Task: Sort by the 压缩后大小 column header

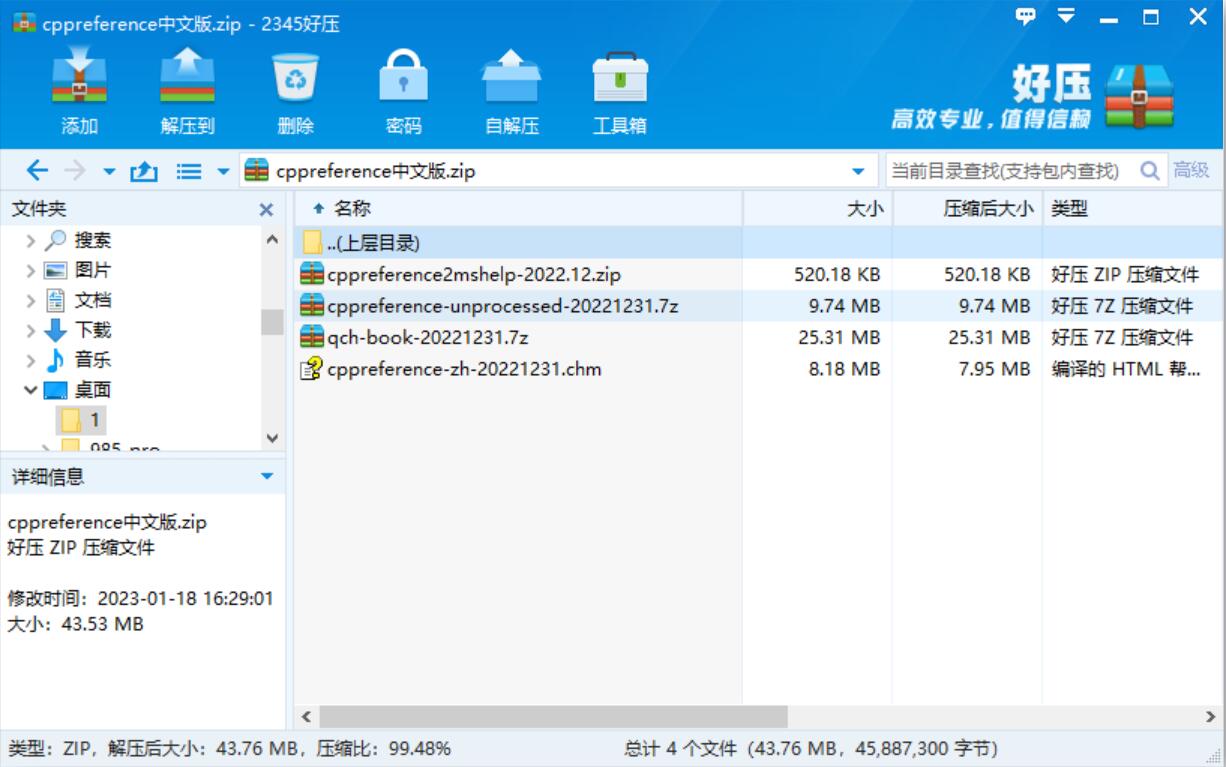Action: [968, 209]
